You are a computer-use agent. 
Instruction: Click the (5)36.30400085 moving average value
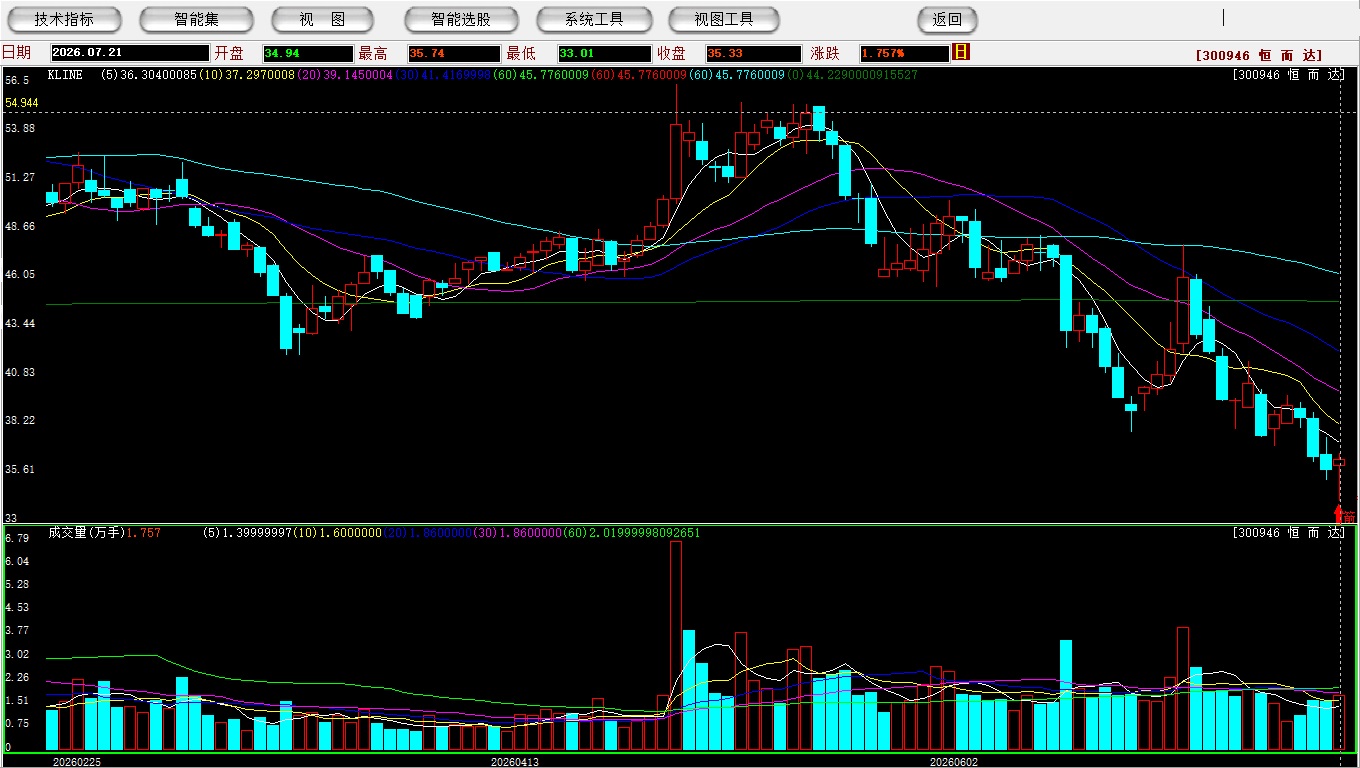(151, 75)
